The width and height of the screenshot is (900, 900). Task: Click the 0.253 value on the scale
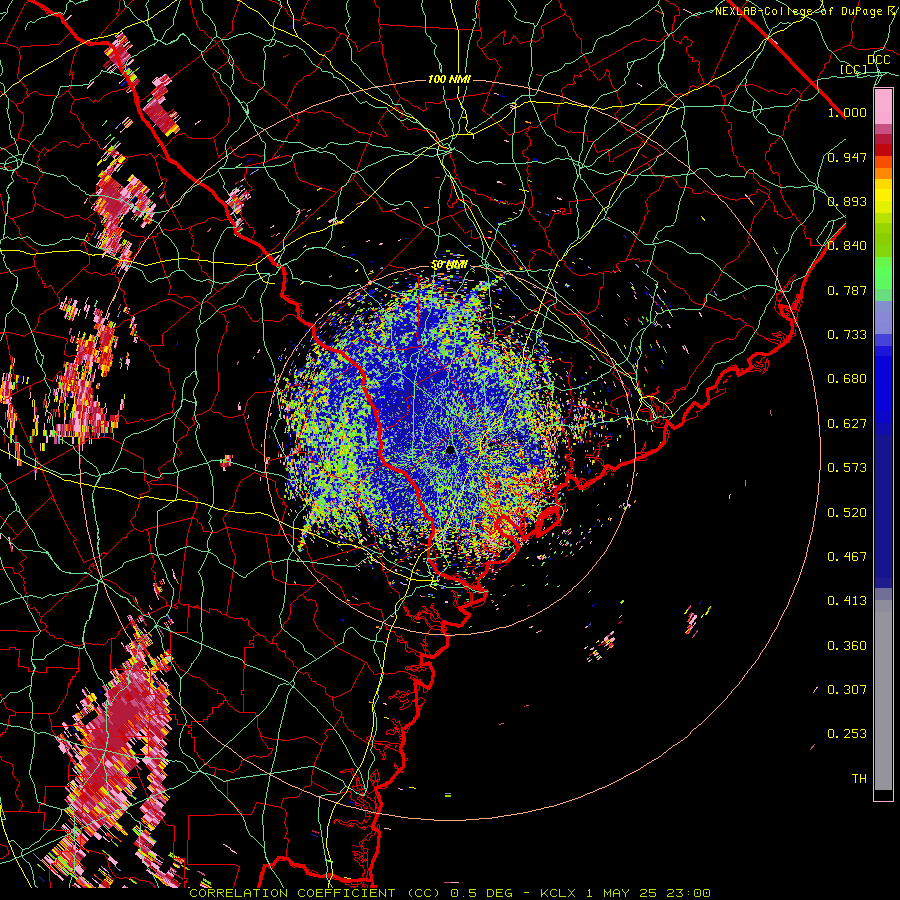point(847,734)
